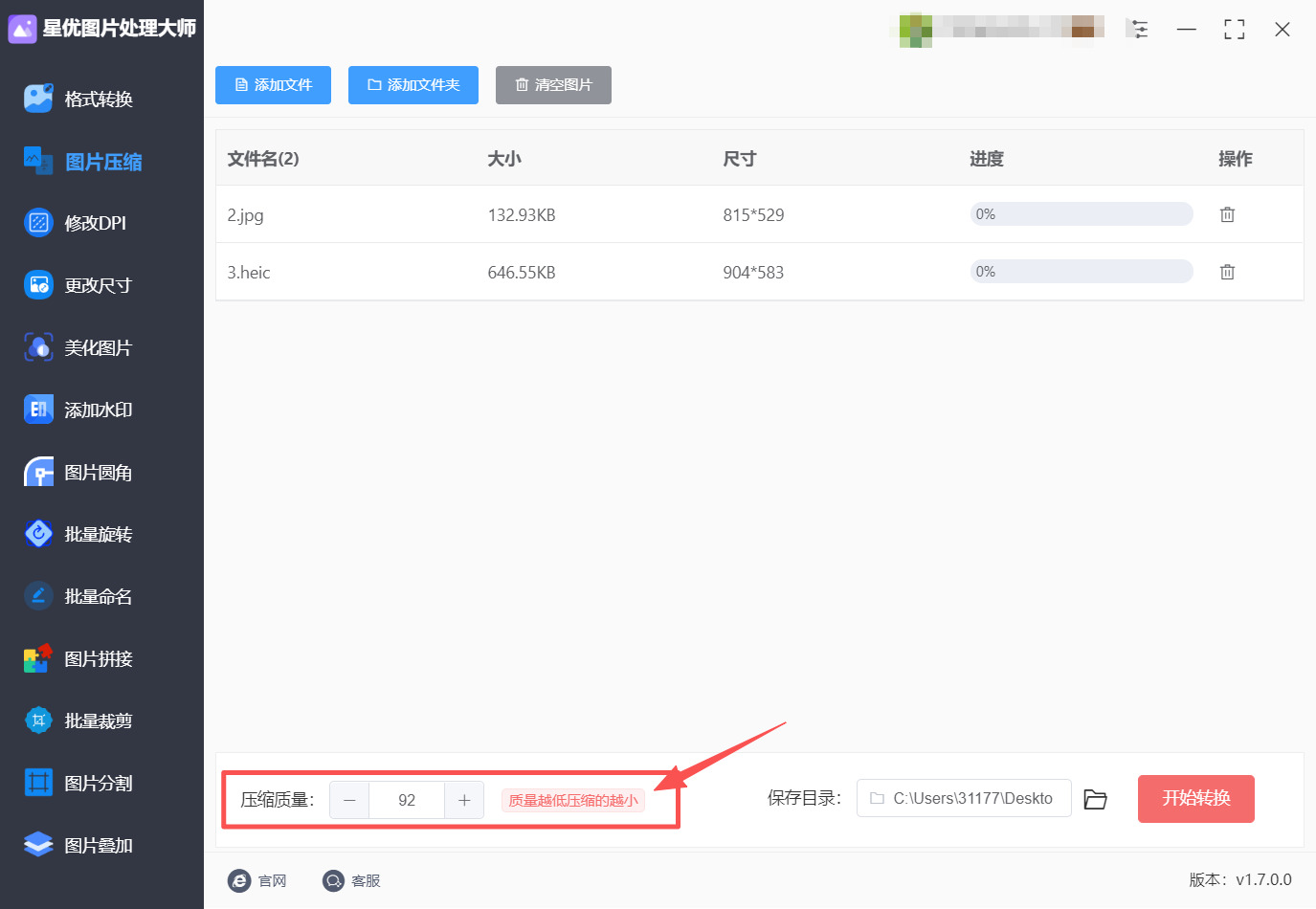Viewport: 1316px width, 909px height.
Task: Decrease compression quality with minus button
Action: click(349, 800)
